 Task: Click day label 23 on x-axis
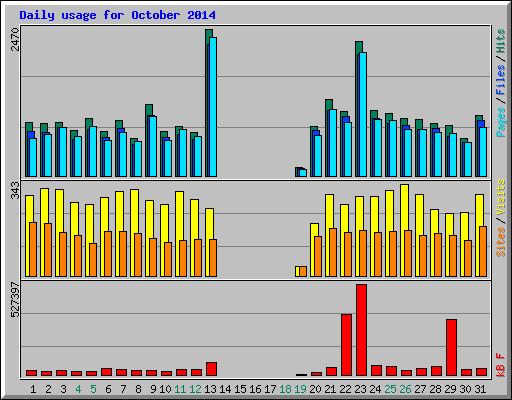click(360, 389)
